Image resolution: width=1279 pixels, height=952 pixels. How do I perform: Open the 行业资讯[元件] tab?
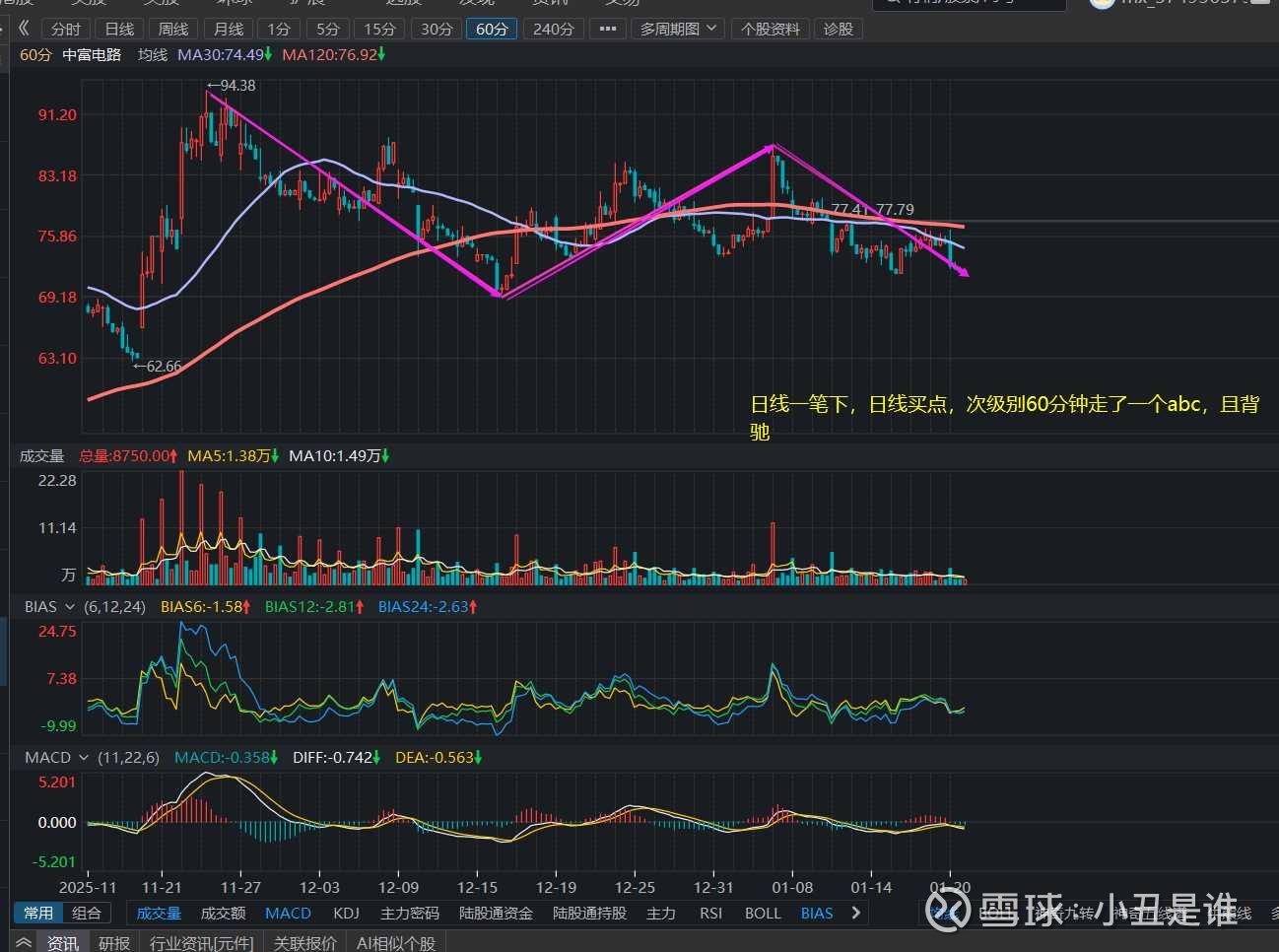201,943
